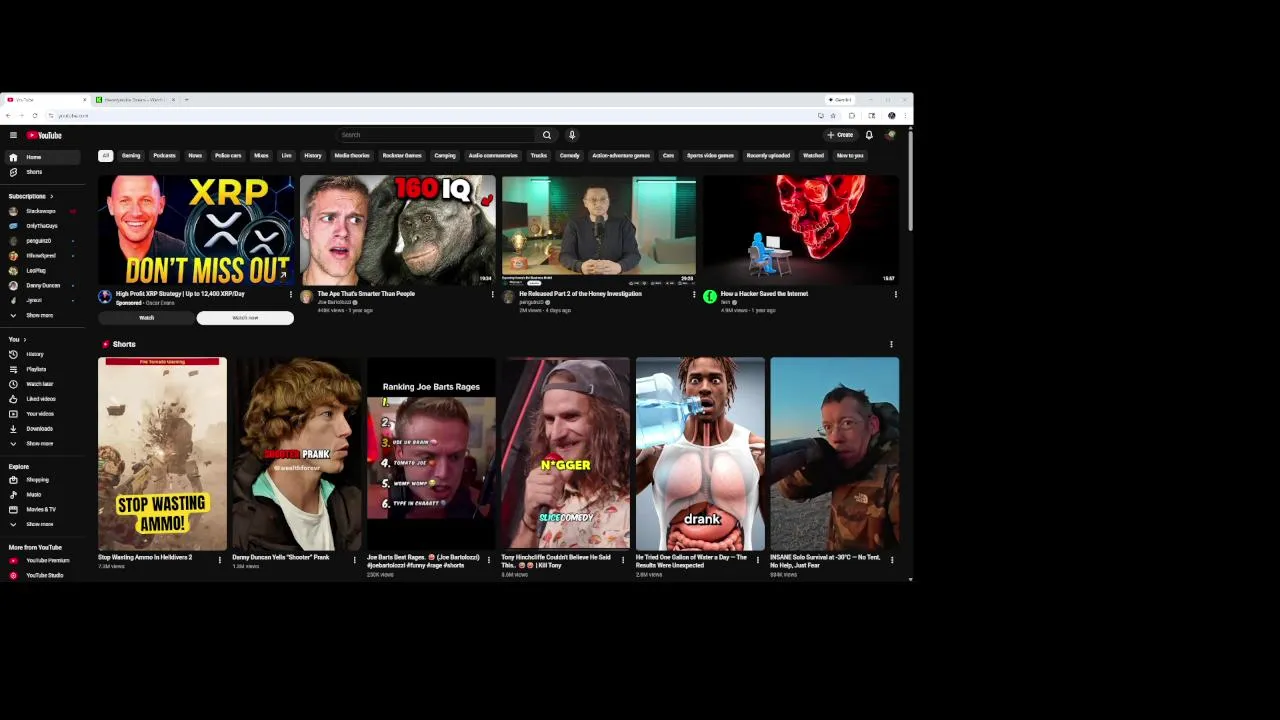Click the search magnifier button

[x=546, y=135]
